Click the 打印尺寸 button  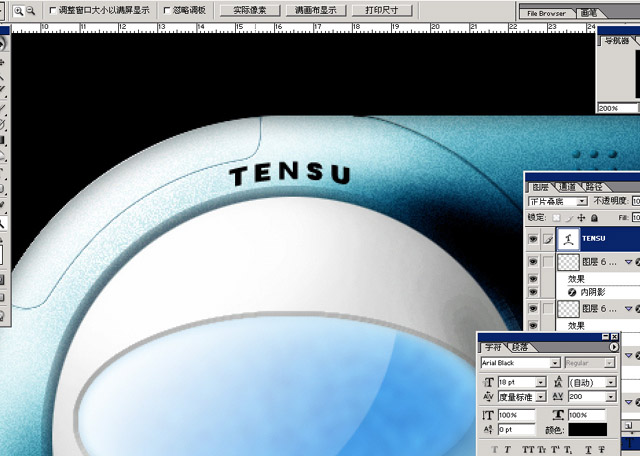pos(382,11)
